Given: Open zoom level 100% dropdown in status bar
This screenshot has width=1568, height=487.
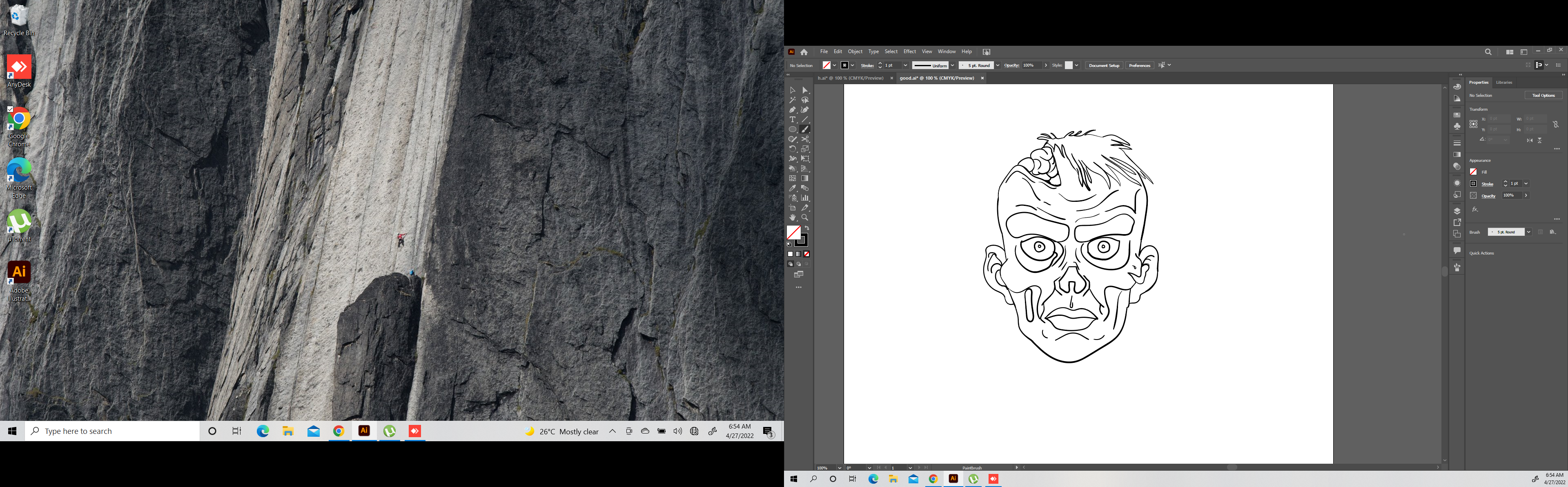Looking at the screenshot, I should (x=840, y=467).
